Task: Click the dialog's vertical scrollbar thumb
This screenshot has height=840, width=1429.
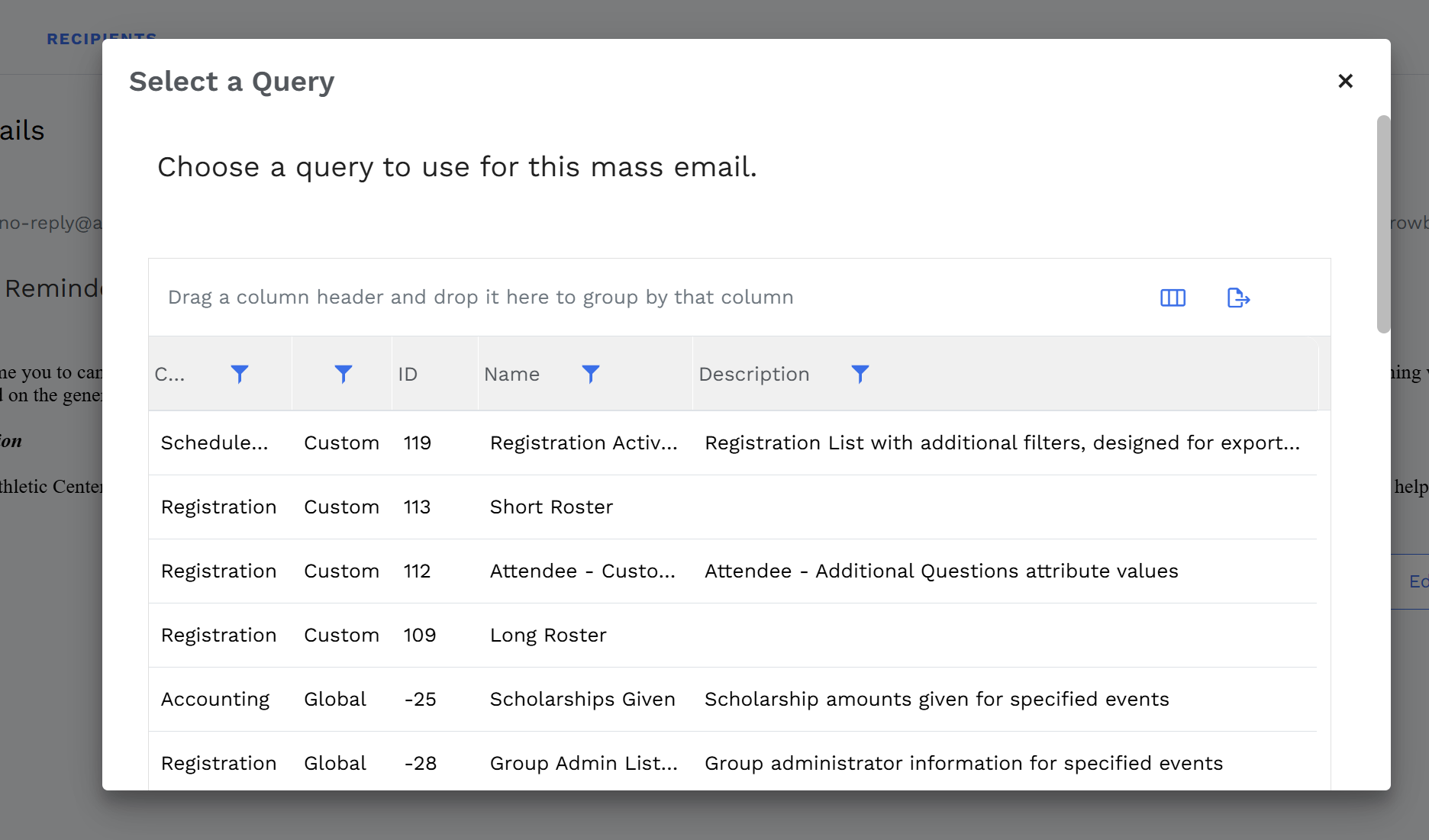Action: [1383, 224]
